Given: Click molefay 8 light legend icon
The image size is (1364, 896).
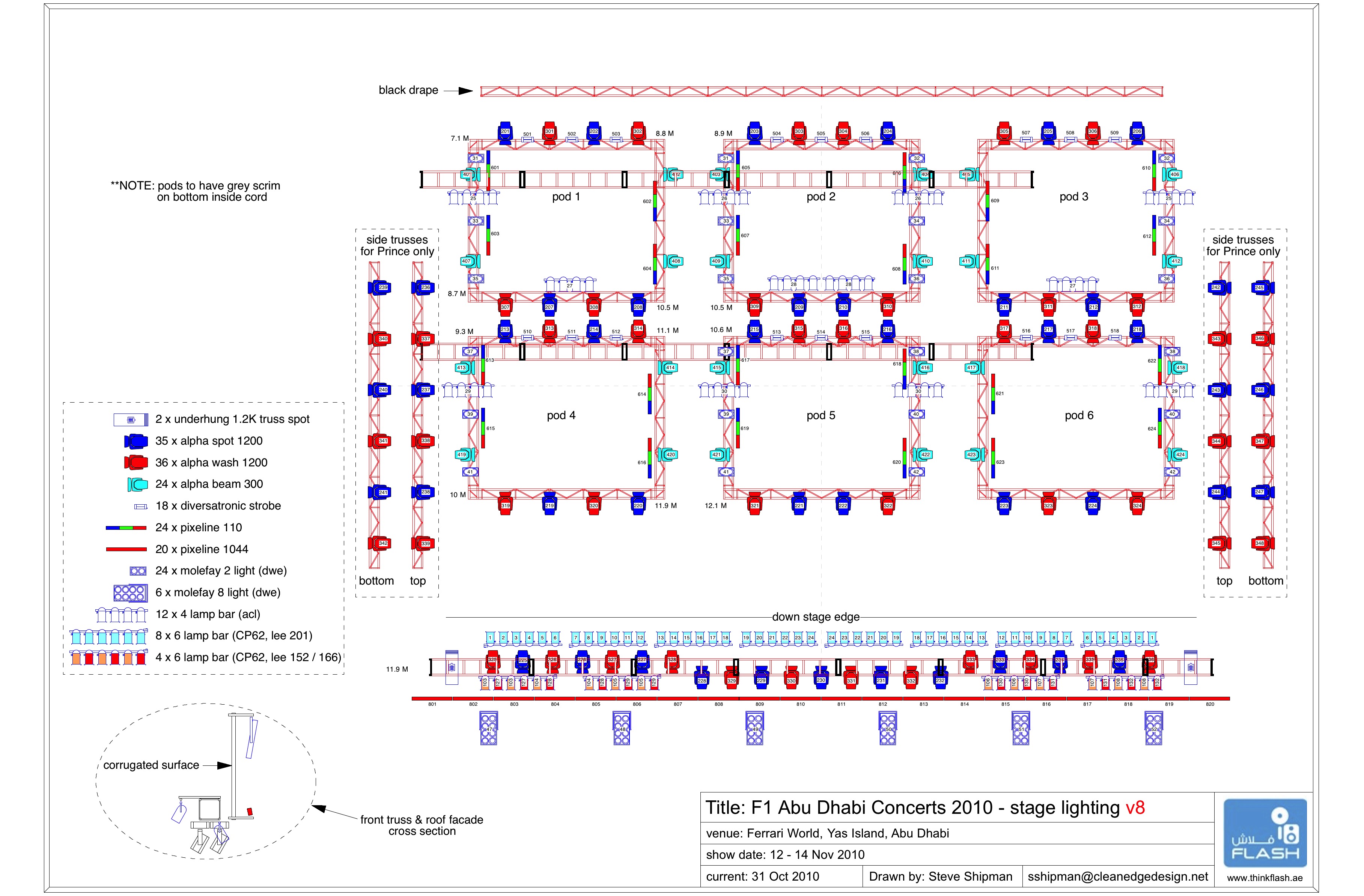Looking at the screenshot, I should tap(131, 593).
